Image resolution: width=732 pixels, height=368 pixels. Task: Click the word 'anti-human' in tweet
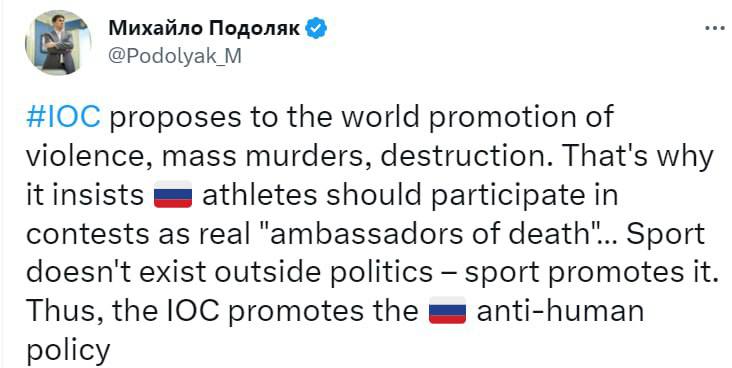(x=560, y=311)
